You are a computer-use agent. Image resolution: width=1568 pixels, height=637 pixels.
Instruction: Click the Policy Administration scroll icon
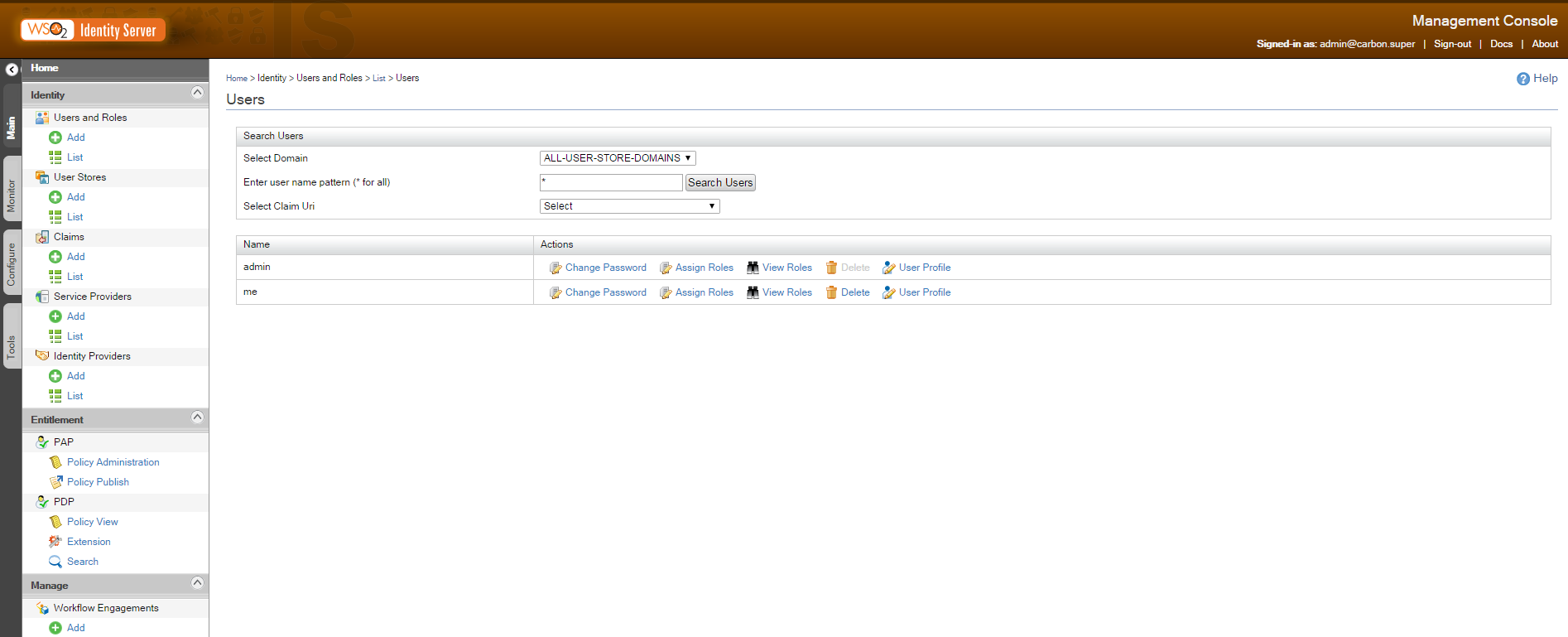(55, 462)
